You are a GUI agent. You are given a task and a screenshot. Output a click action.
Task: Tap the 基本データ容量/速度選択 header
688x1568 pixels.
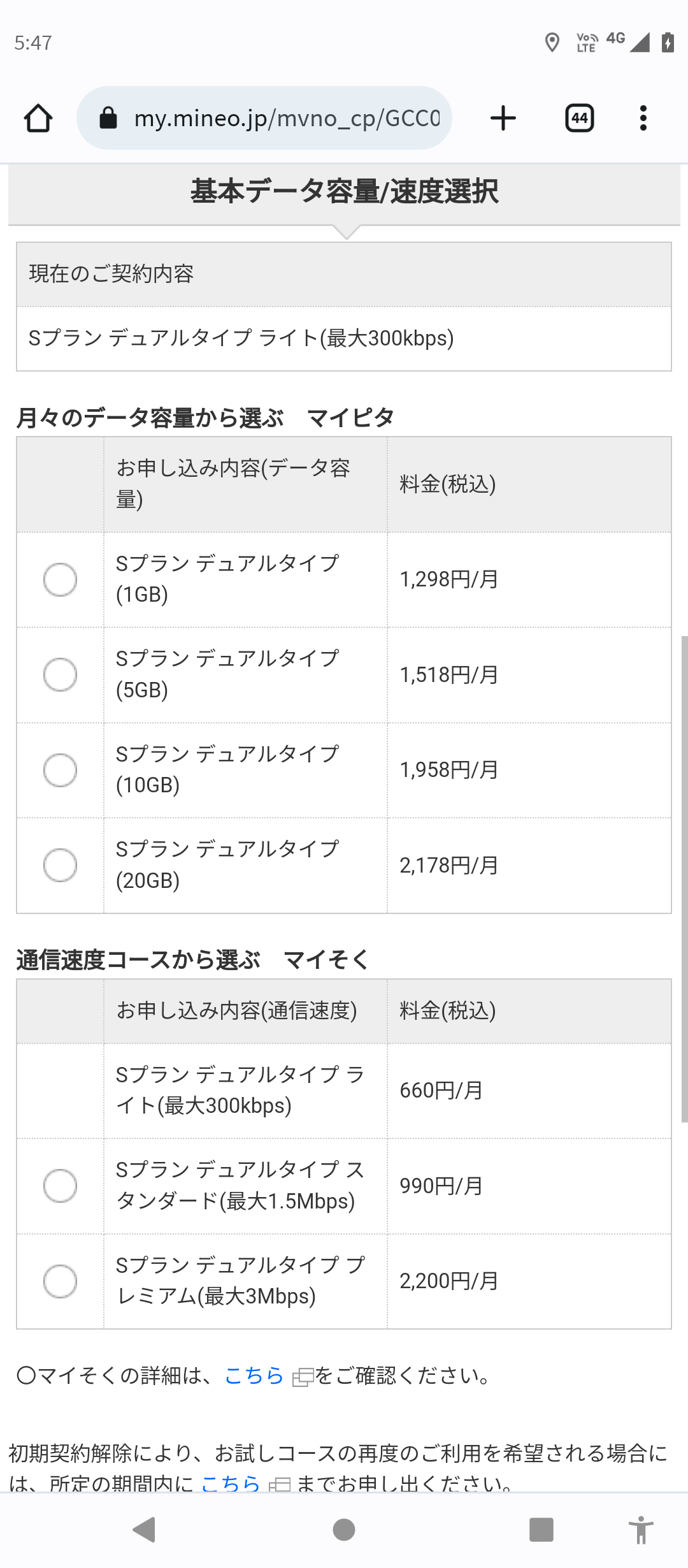[x=344, y=192]
